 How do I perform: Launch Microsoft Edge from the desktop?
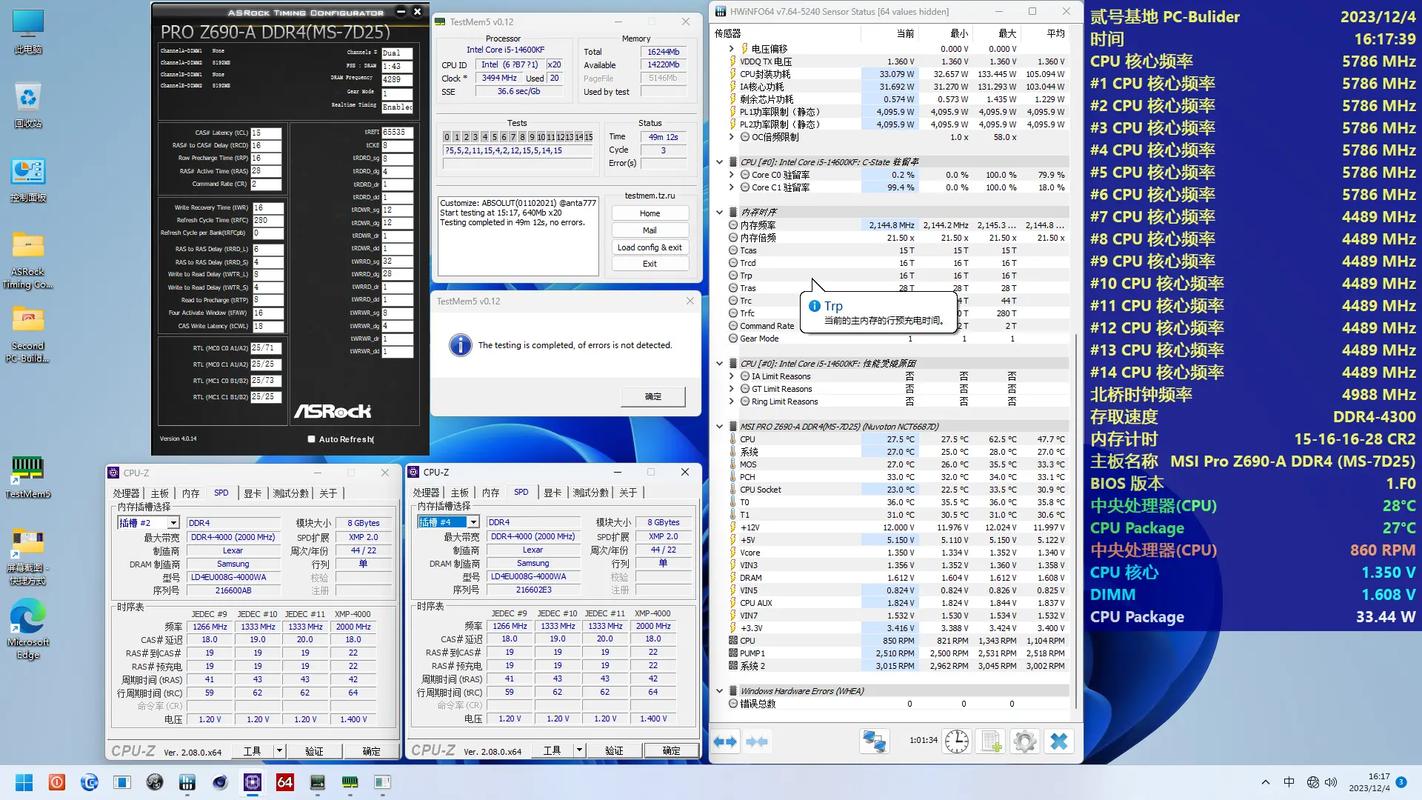pos(28,630)
